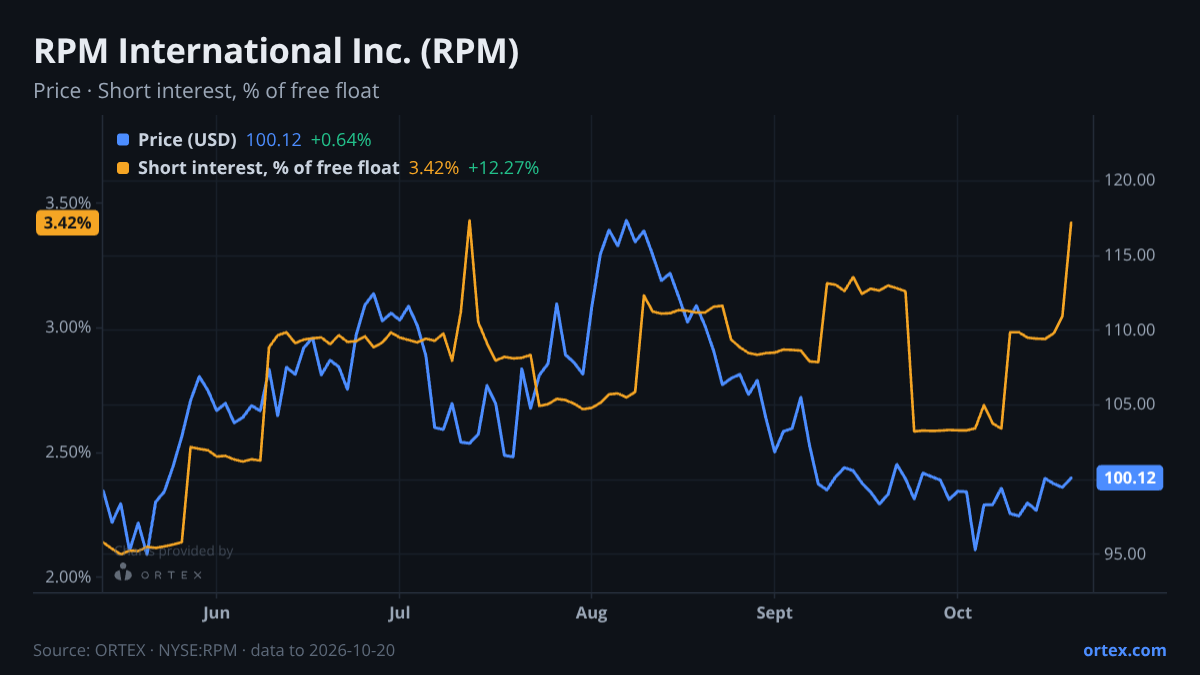Screen dimensions: 1200x675
Task: Click the blue 100.12 axis marker
Action: pyautogui.click(x=1131, y=478)
